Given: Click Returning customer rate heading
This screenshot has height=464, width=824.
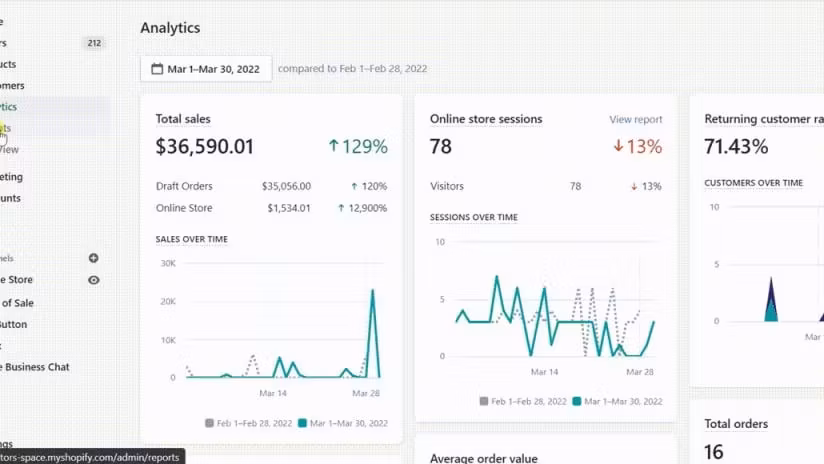Looking at the screenshot, I should point(764,119).
